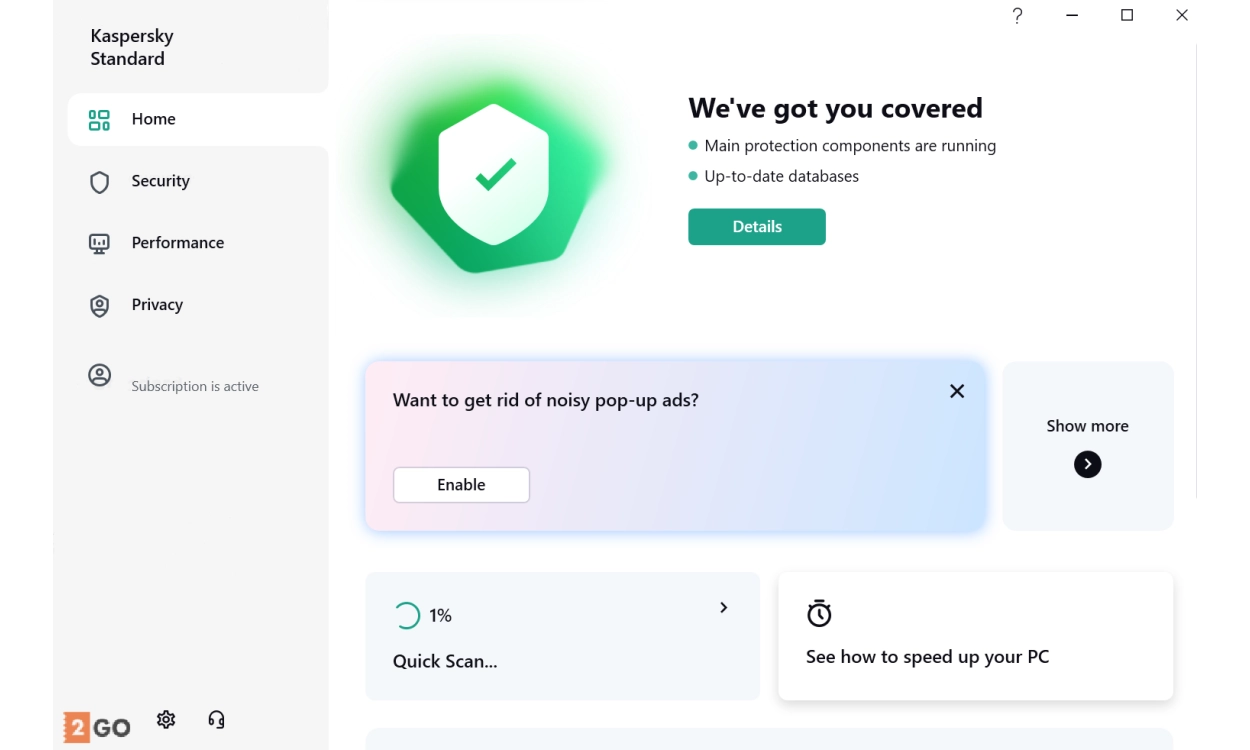Click the Performance monitor icon in sidebar
This screenshot has width=1250, height=750.
pyautogui.click(x=99, y=243)
